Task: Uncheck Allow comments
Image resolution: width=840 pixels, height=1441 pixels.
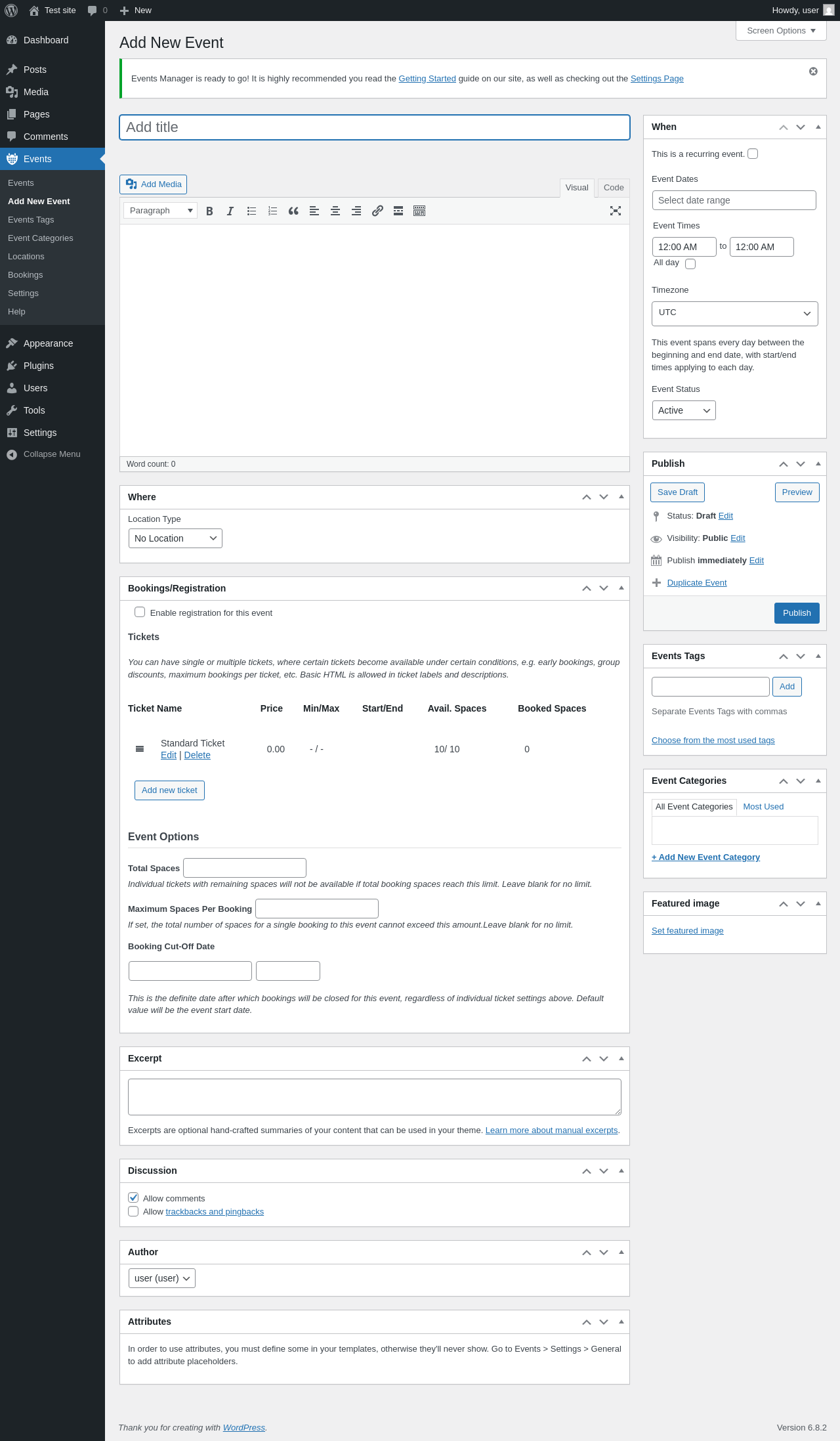Action: point(133,1197)
